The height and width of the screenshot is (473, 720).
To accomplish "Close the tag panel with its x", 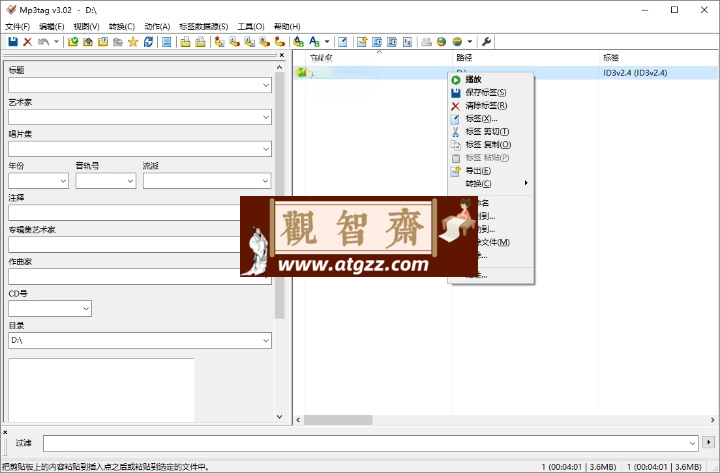I will tap(282, 55).
